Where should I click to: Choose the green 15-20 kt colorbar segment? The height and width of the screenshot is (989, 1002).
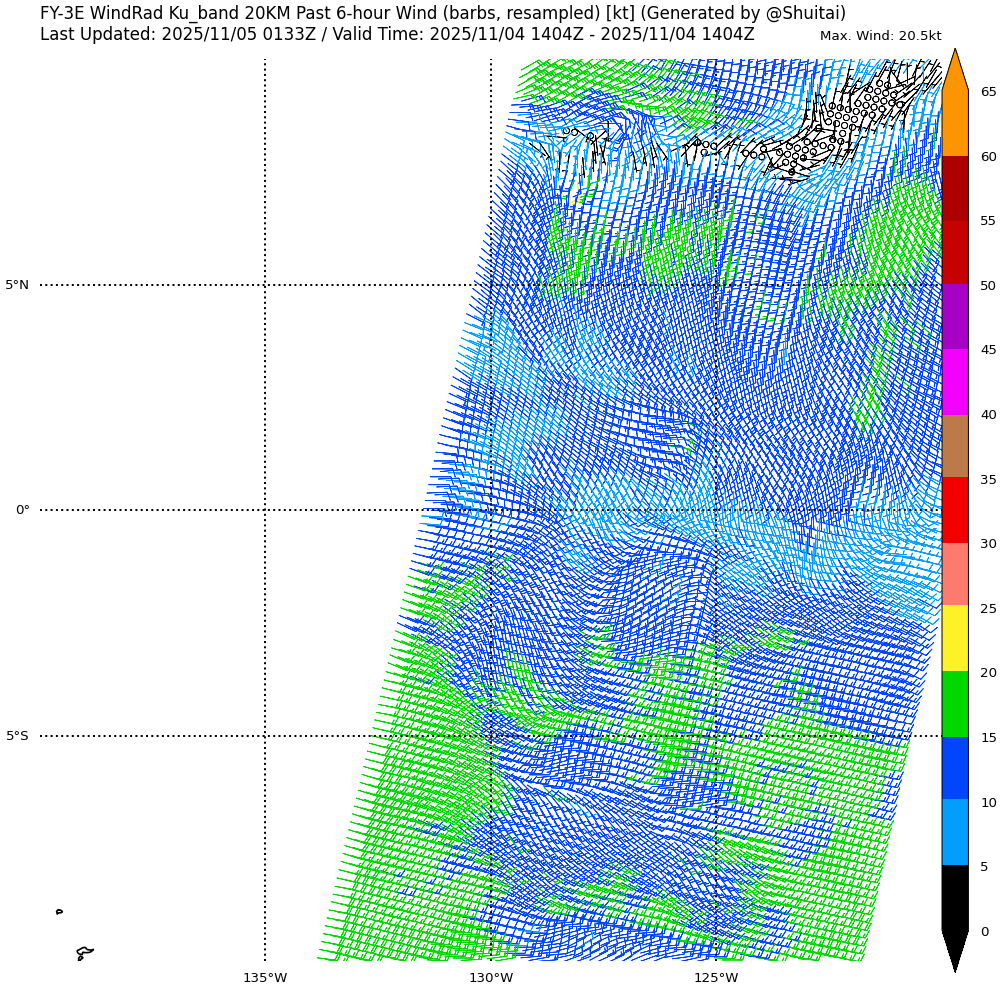coord(955,704)
